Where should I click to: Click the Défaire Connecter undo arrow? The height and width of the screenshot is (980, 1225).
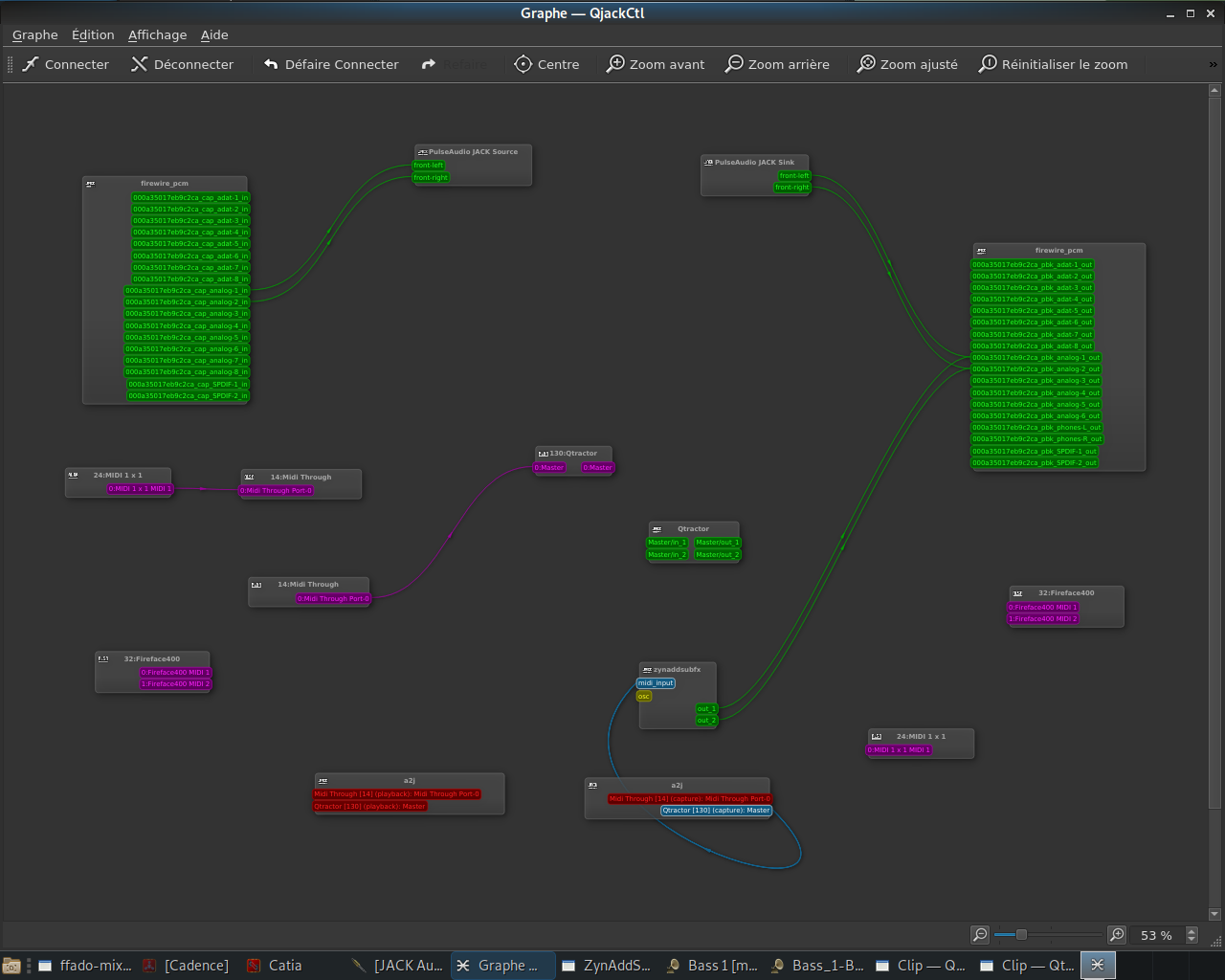coord(271,64)
